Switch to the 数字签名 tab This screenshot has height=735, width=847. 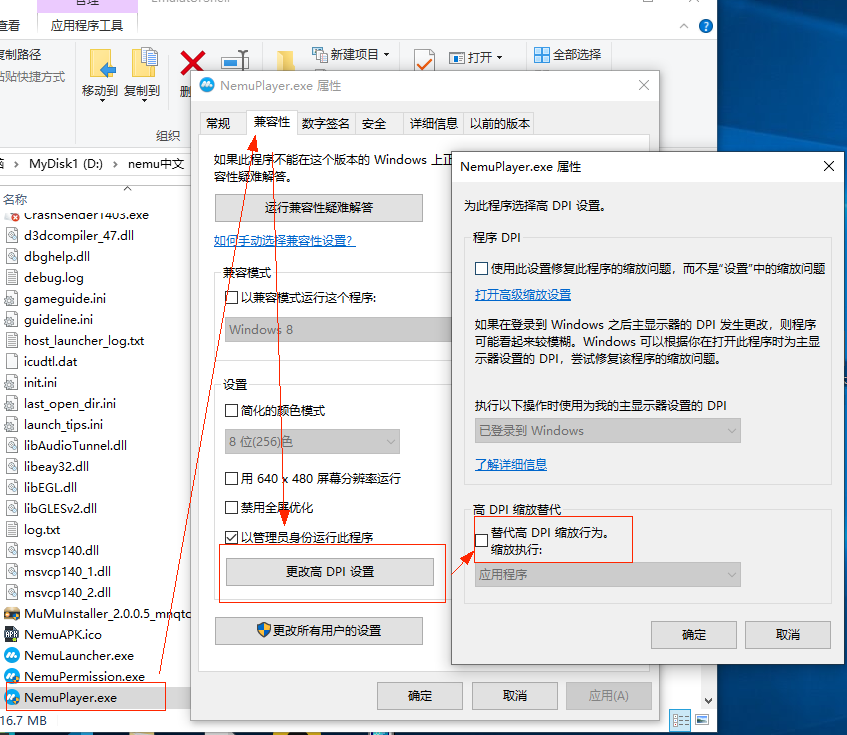(325, 124)
